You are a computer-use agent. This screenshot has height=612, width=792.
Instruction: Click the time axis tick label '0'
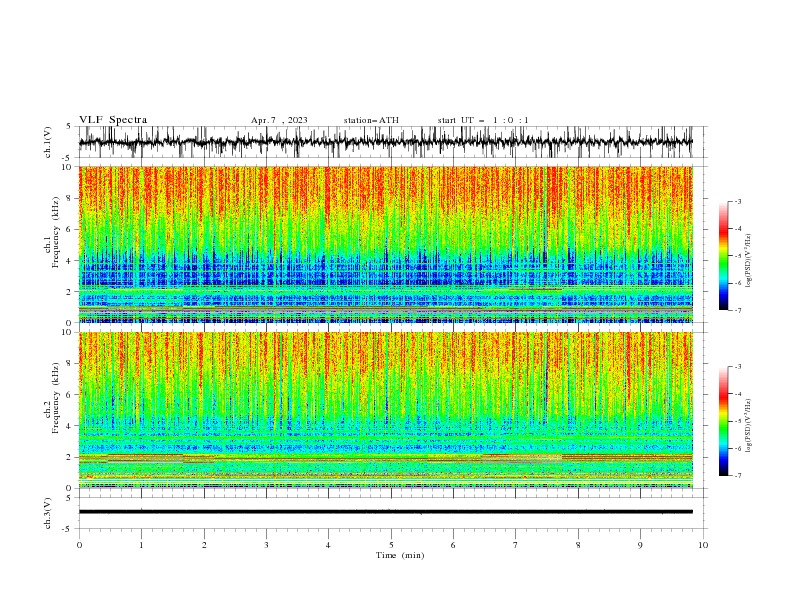point(79,545)
